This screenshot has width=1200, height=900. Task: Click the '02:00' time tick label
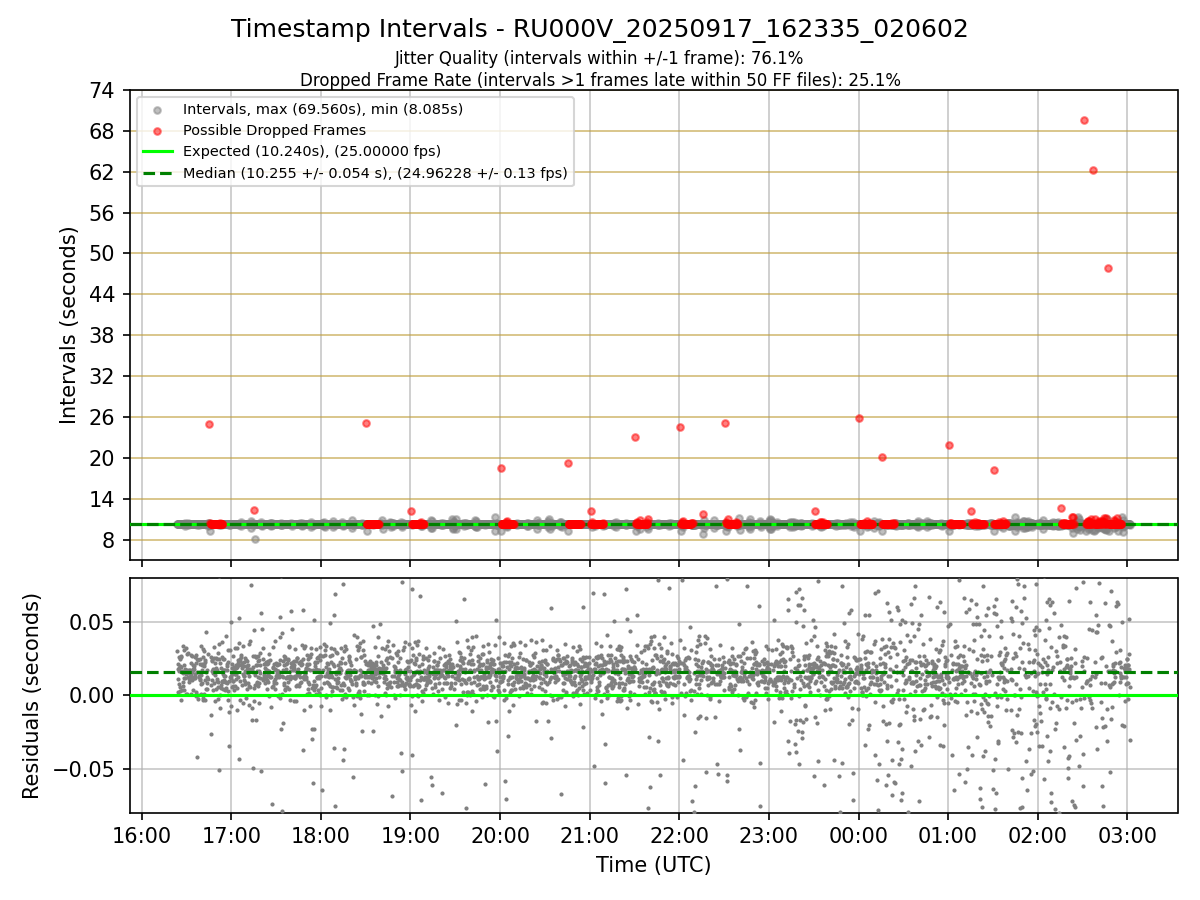pyautogui.click(x=1038, y=835)
